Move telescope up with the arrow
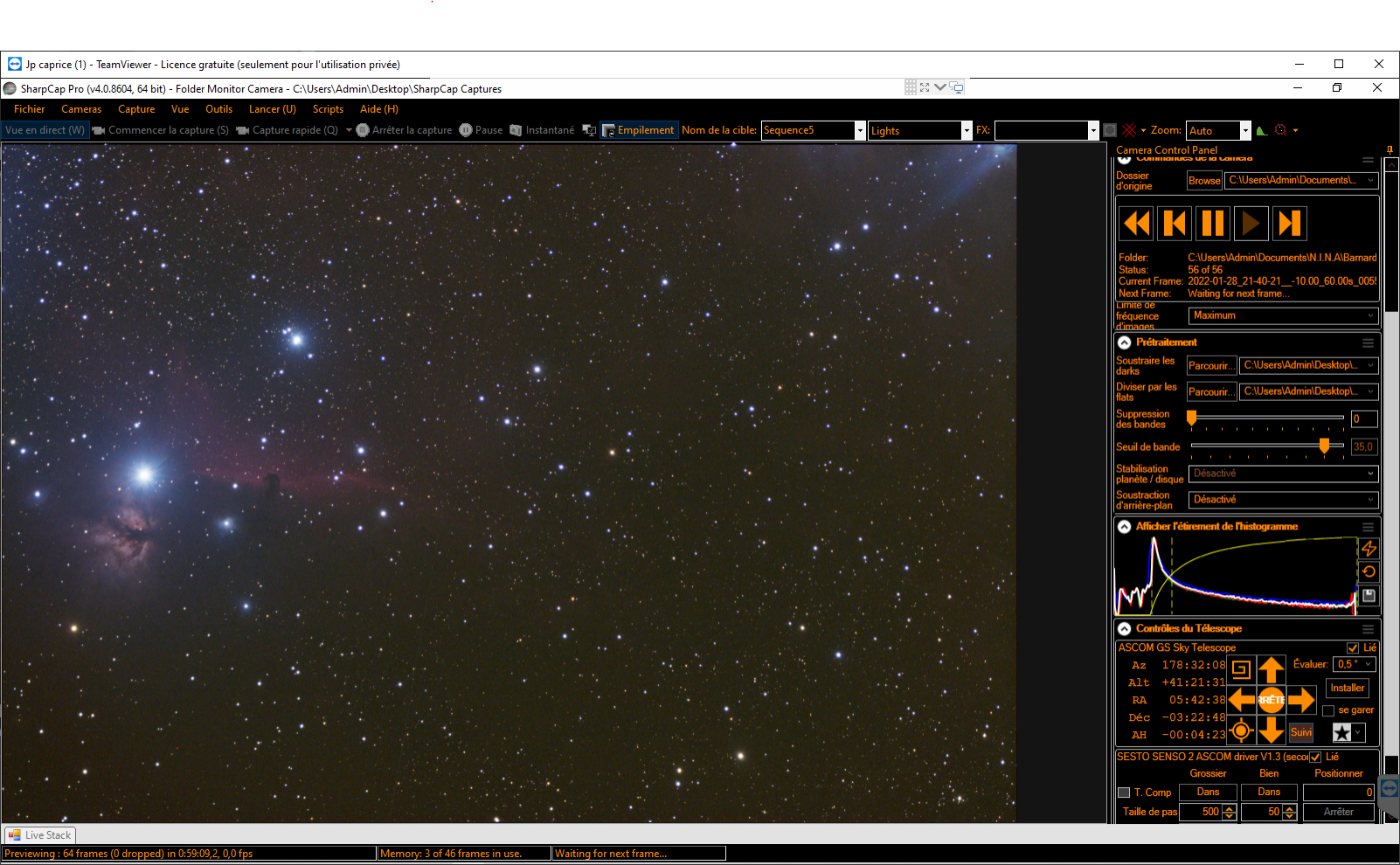Image resolution: width=1400 pixels, height=865 pixels. 1272,670
